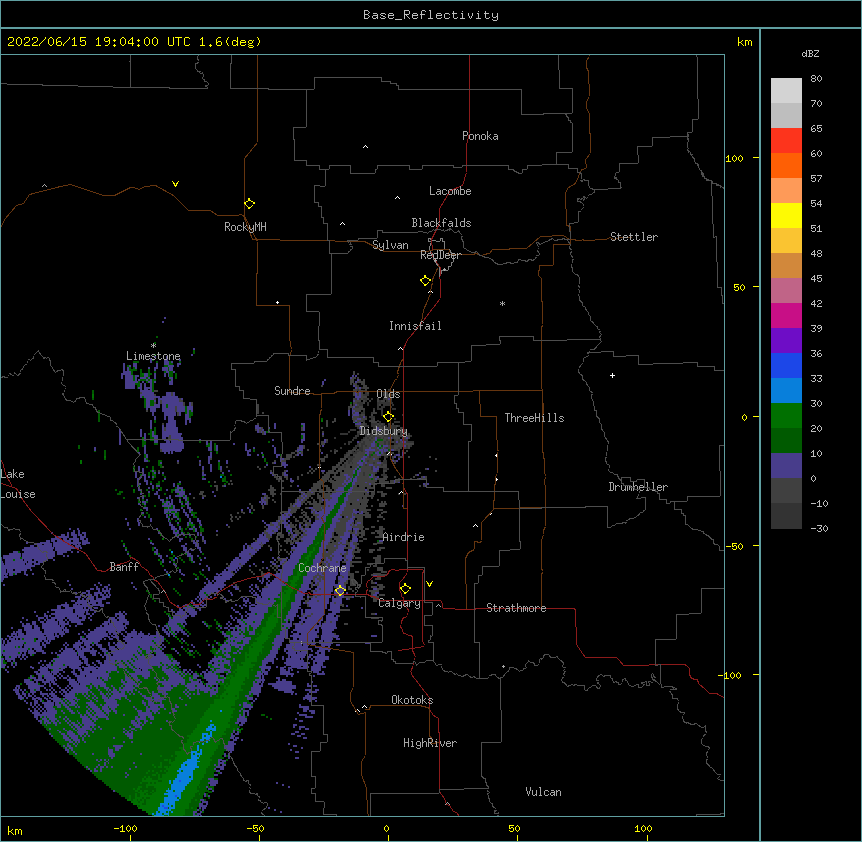Screen dimensions: 862x842
Task: Click the purple 0-10 dBZ legend swatch
Action: tap(786, 466)
